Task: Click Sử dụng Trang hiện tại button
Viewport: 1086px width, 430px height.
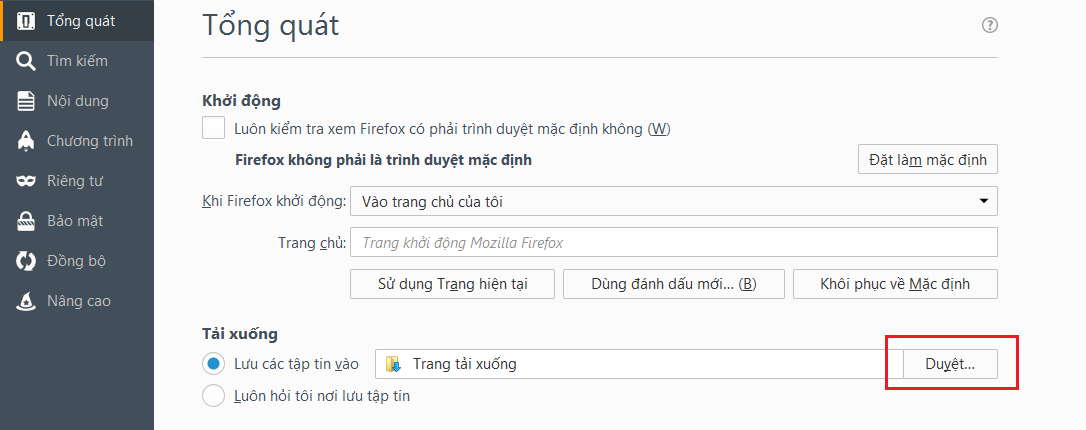Action: [x=452, y=284]
